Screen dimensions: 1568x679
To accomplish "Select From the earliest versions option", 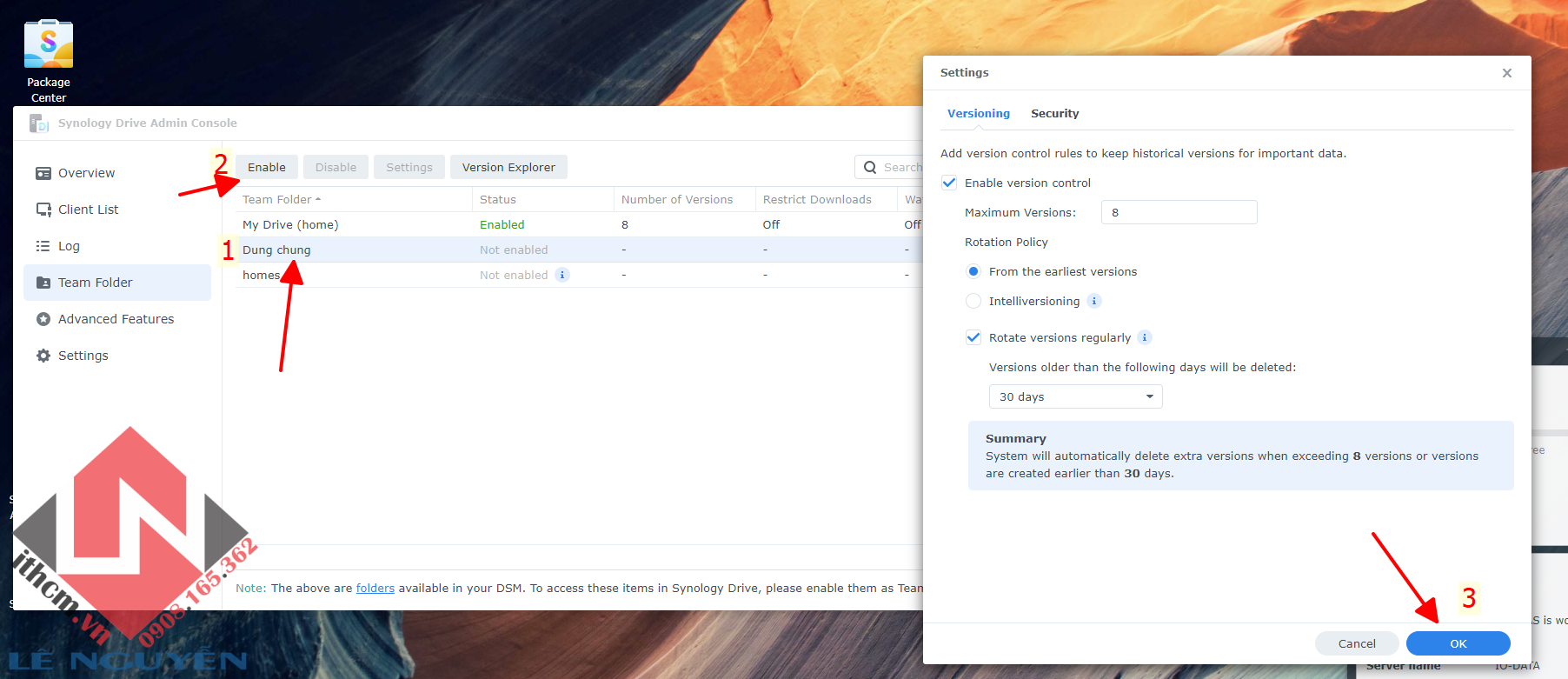I will tap(973, 271).
